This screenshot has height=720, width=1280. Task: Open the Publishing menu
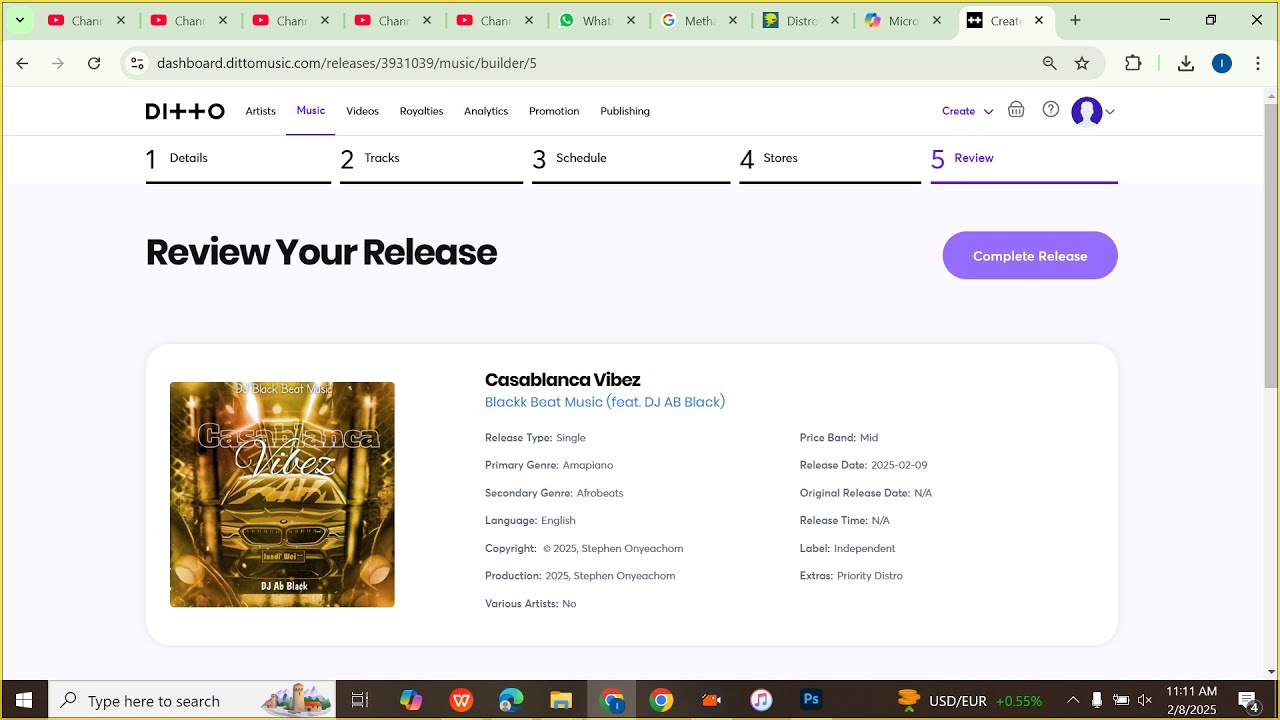625,111
